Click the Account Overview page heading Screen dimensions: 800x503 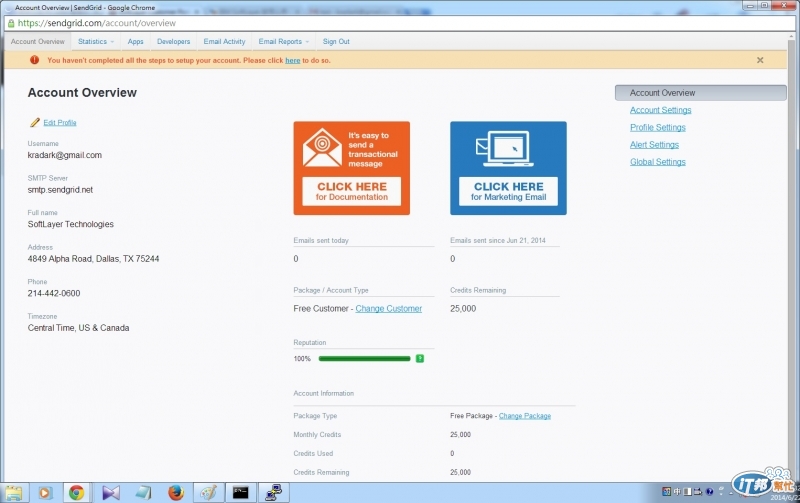[x=82, y=93]
